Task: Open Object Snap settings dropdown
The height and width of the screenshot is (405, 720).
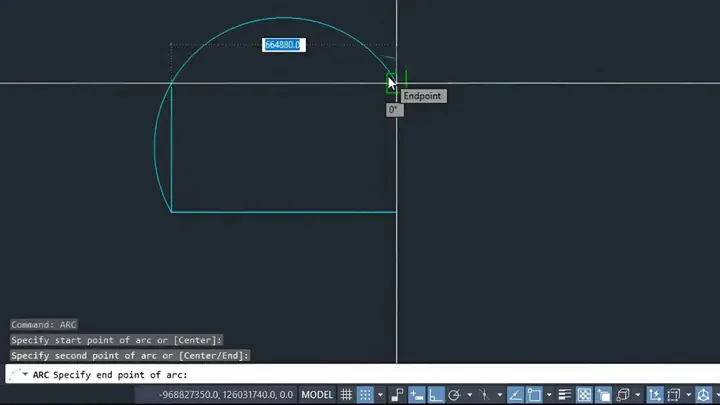Action: 549,394
